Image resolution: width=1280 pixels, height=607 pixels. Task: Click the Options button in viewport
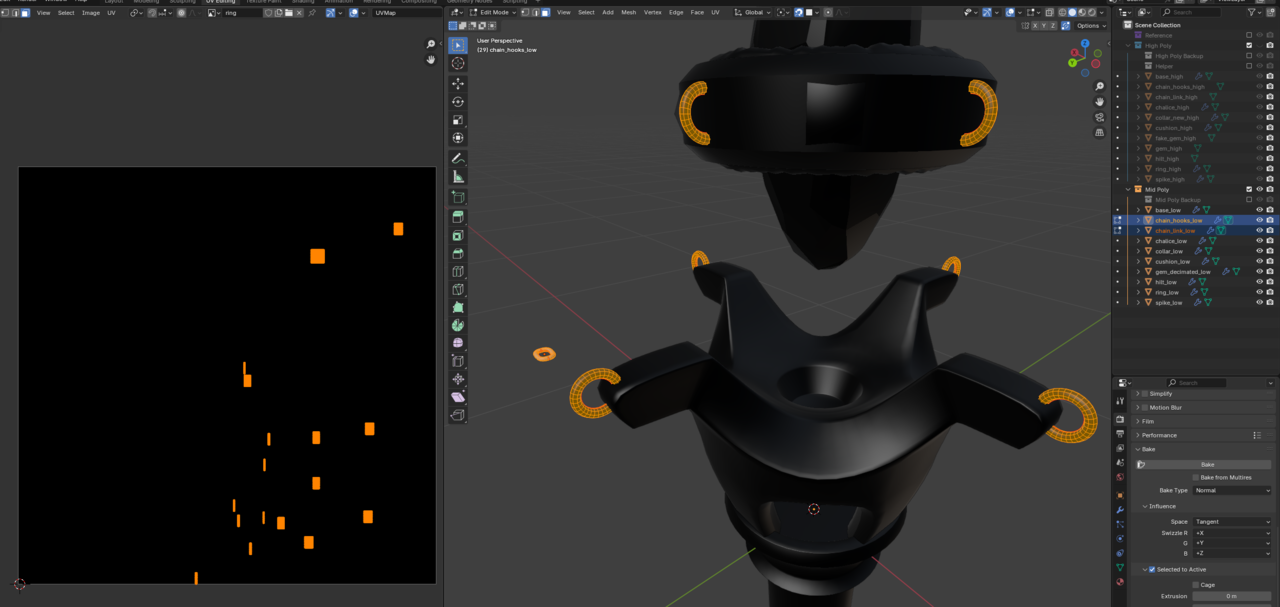pos(1090,25)
